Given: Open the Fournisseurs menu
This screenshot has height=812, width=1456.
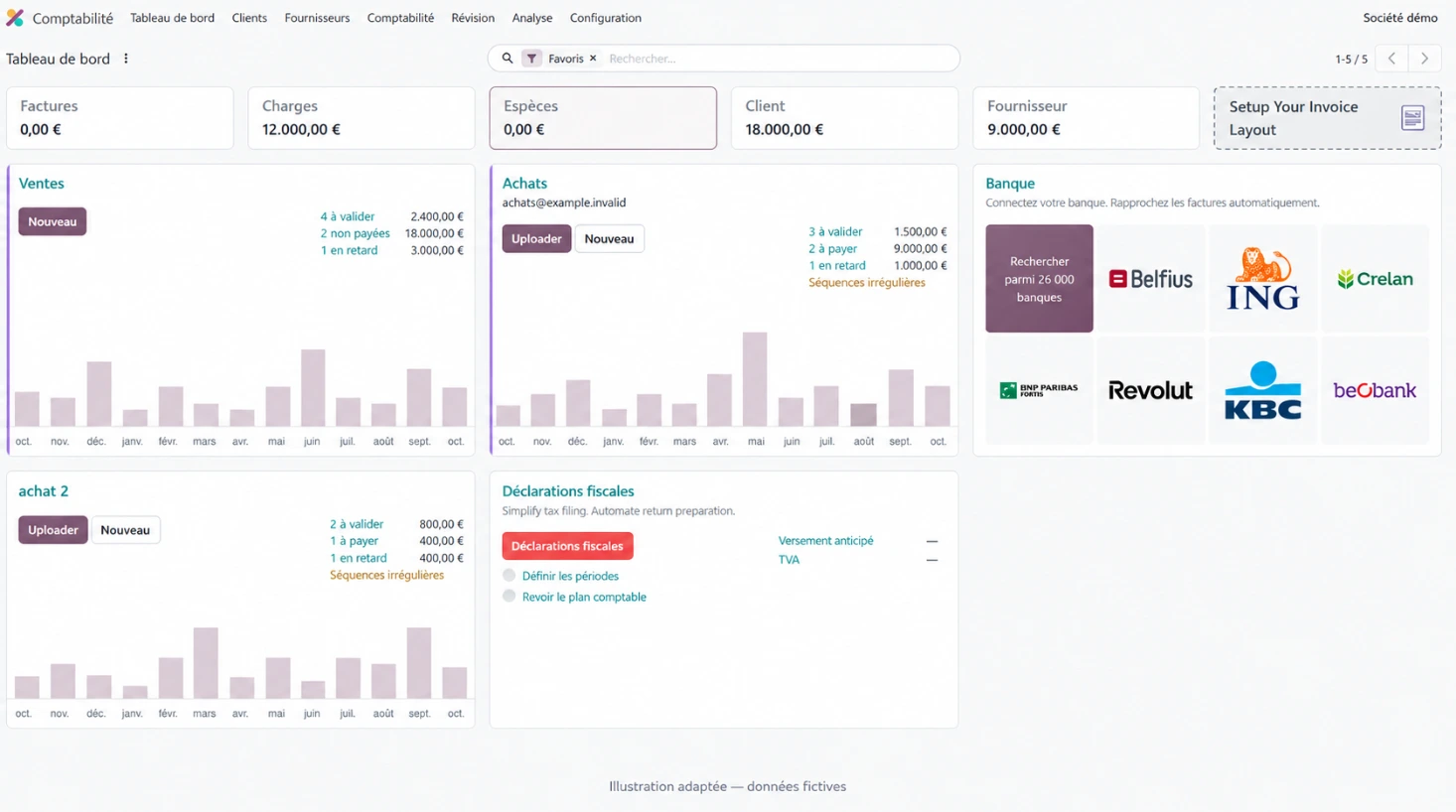Looking at the screenshot, I should (x=317, y=18).
